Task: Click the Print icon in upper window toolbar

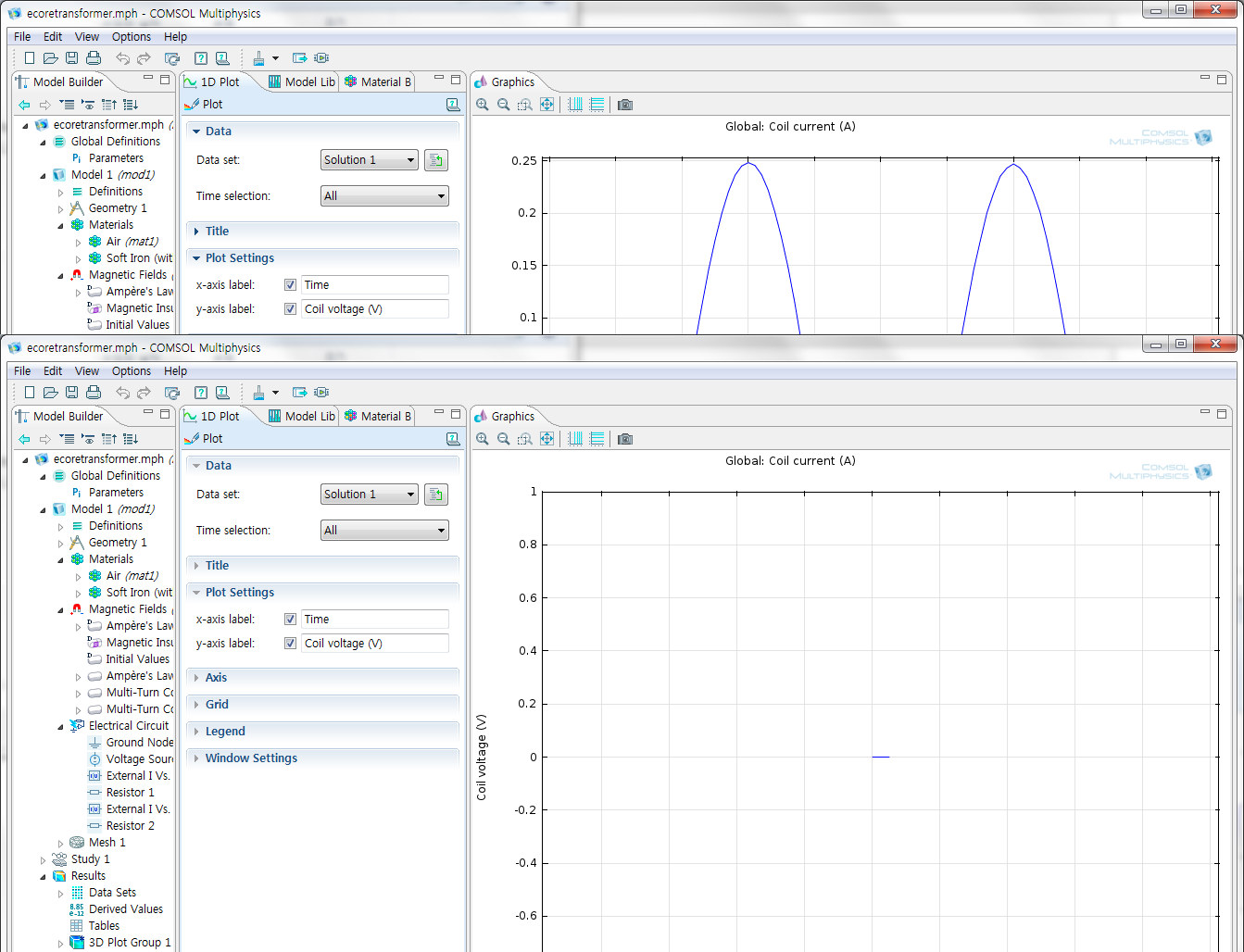Action: tap(94, 58)
